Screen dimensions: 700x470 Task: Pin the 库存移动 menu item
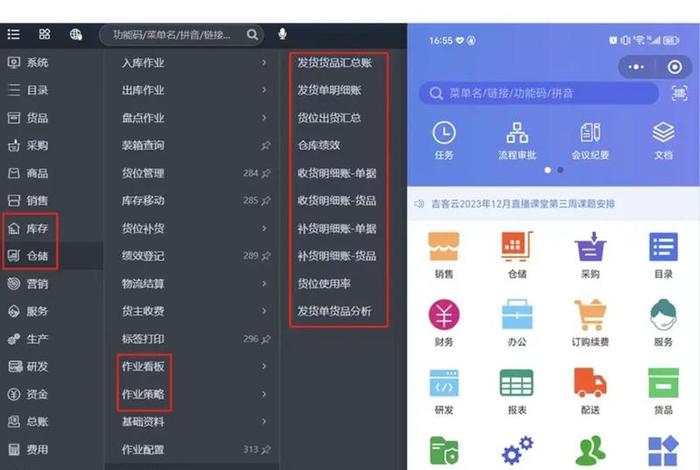pos(266,201)
